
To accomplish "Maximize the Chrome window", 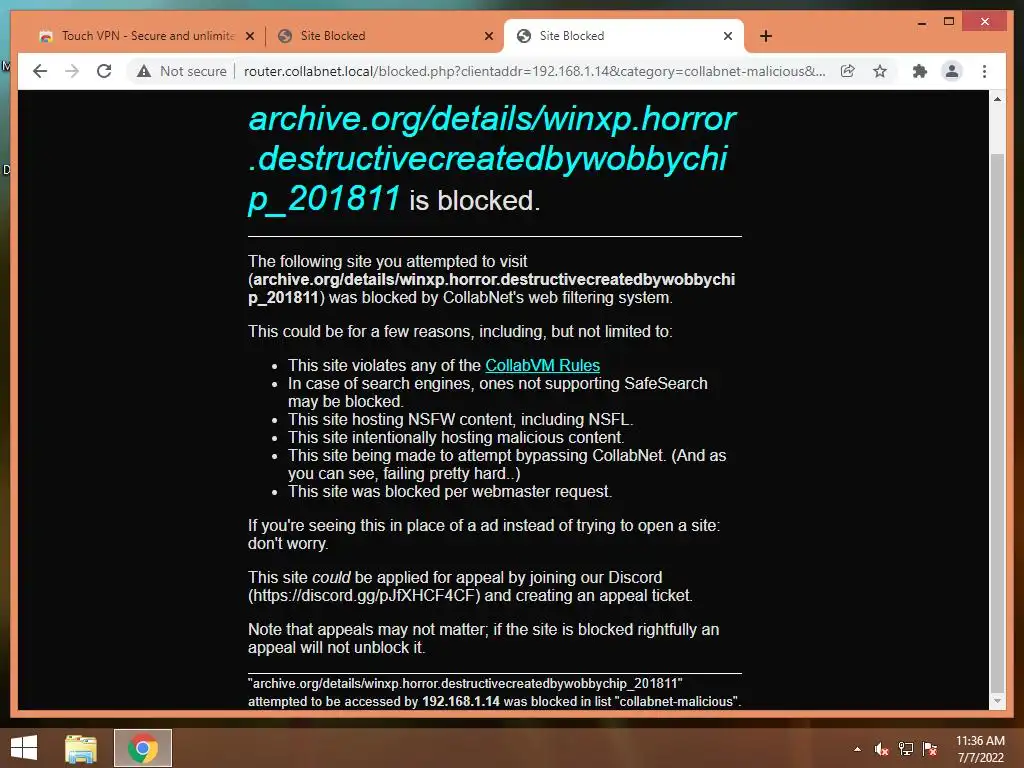I will pos(949,22).
